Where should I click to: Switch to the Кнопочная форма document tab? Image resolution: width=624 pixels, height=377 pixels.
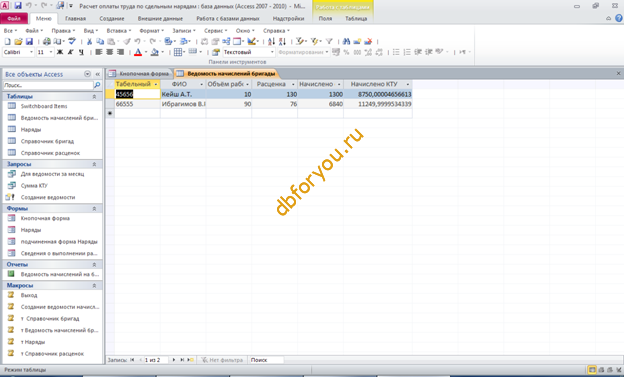(x=140, y=74)
